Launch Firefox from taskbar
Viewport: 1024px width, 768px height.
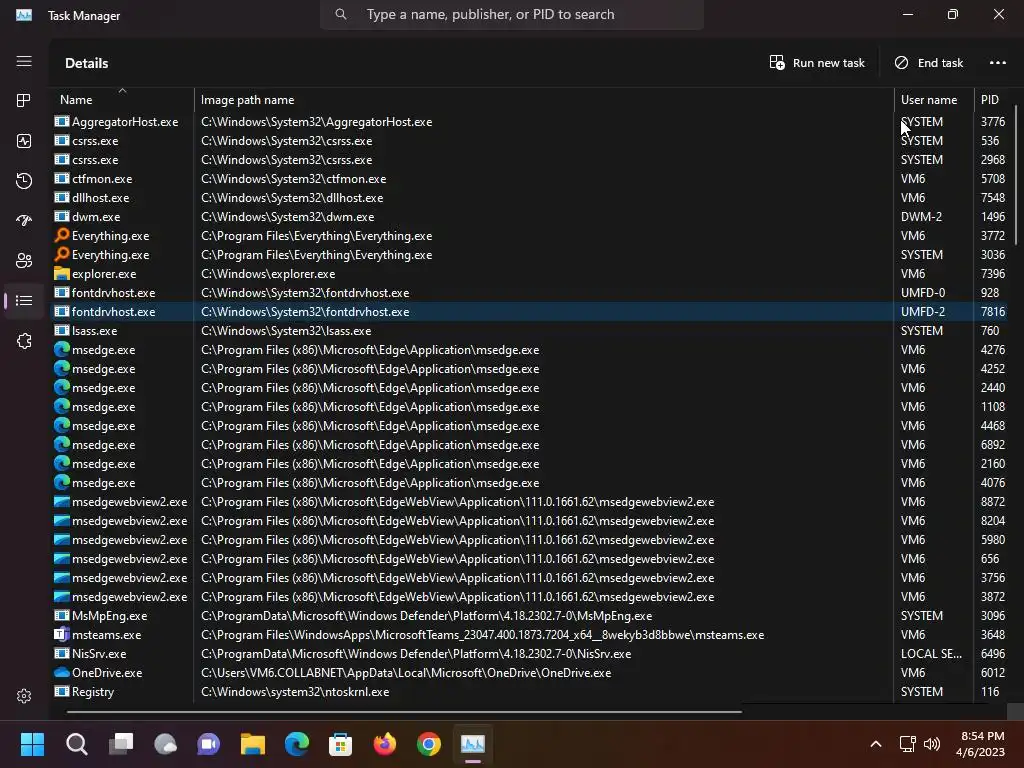click(385, 744)
